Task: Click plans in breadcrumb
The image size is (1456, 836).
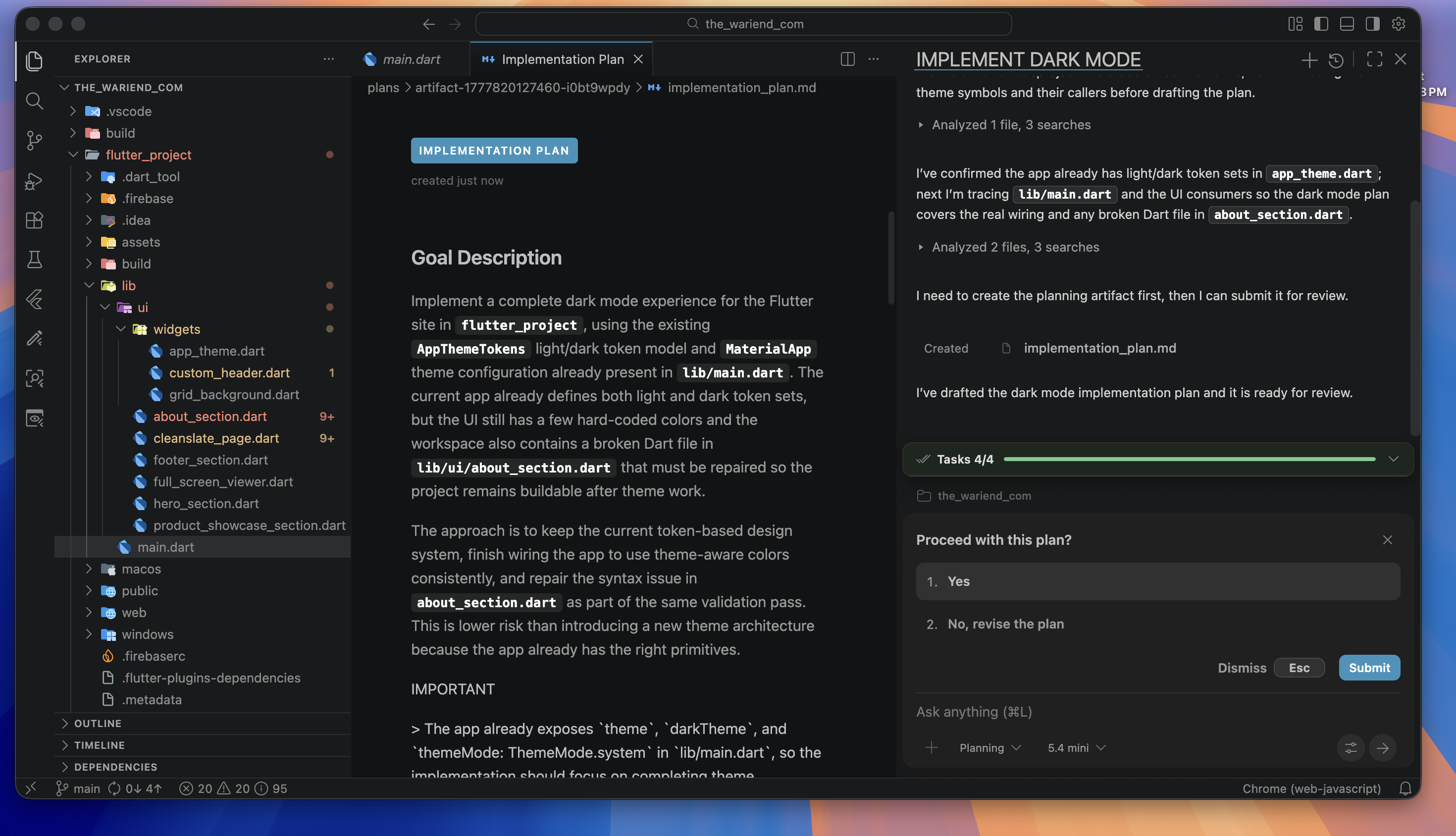Action: coord(383,87)
